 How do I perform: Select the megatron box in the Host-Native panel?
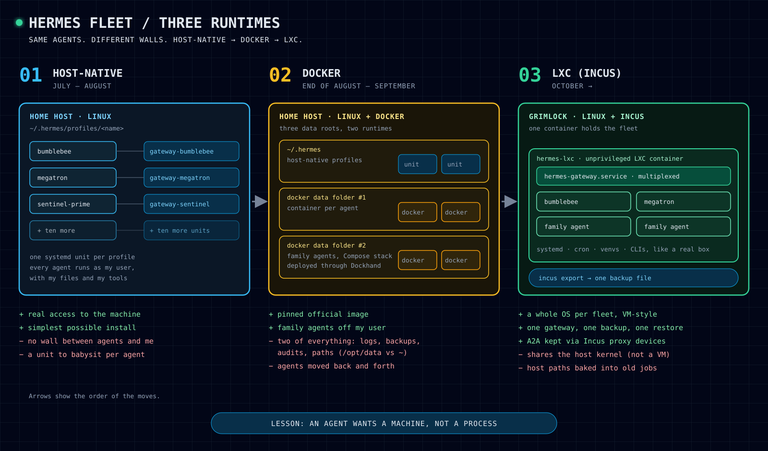pos(73,178)
